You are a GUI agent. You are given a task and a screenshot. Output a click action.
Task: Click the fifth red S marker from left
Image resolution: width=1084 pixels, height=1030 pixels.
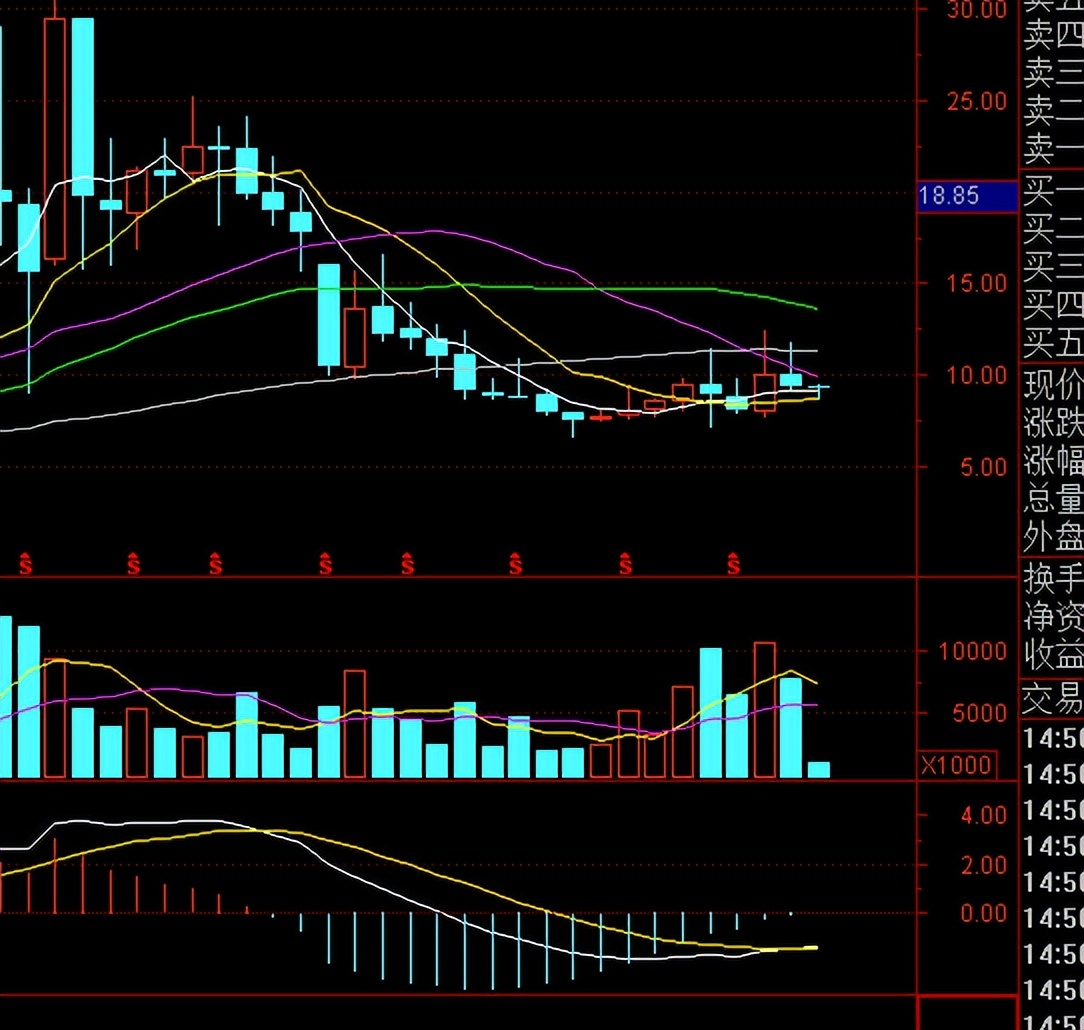pyautogui.click(x=407, y=564)
